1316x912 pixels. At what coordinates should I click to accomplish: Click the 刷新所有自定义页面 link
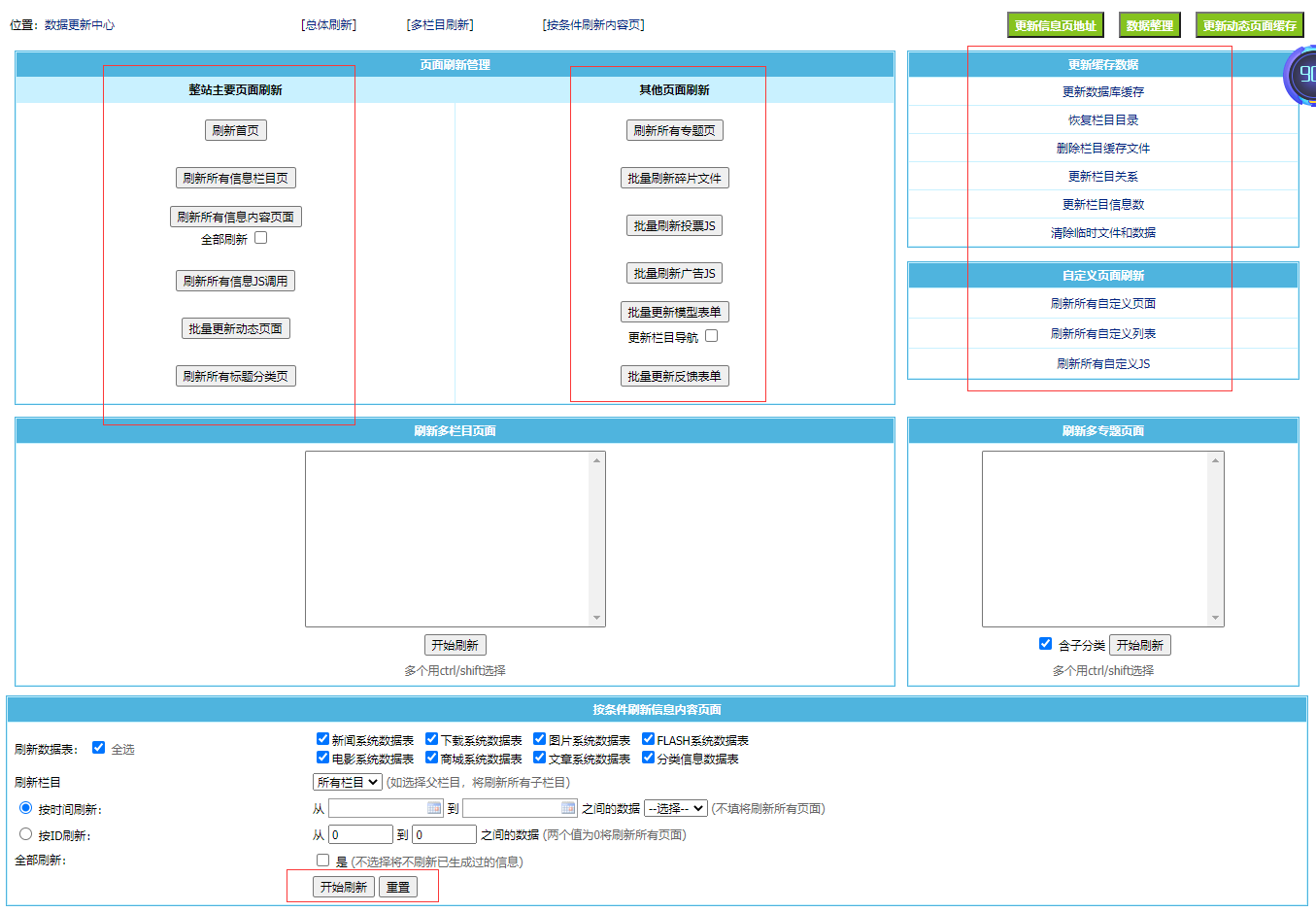pos(1103,304)
